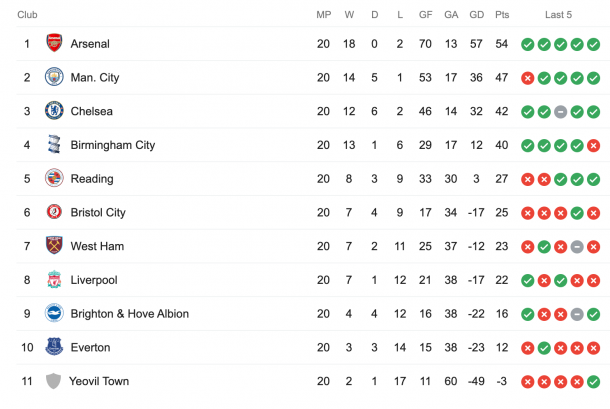This screenshot has height=409, width=610.
Task: Select the Everton badge icon
Action: [54, 346]
